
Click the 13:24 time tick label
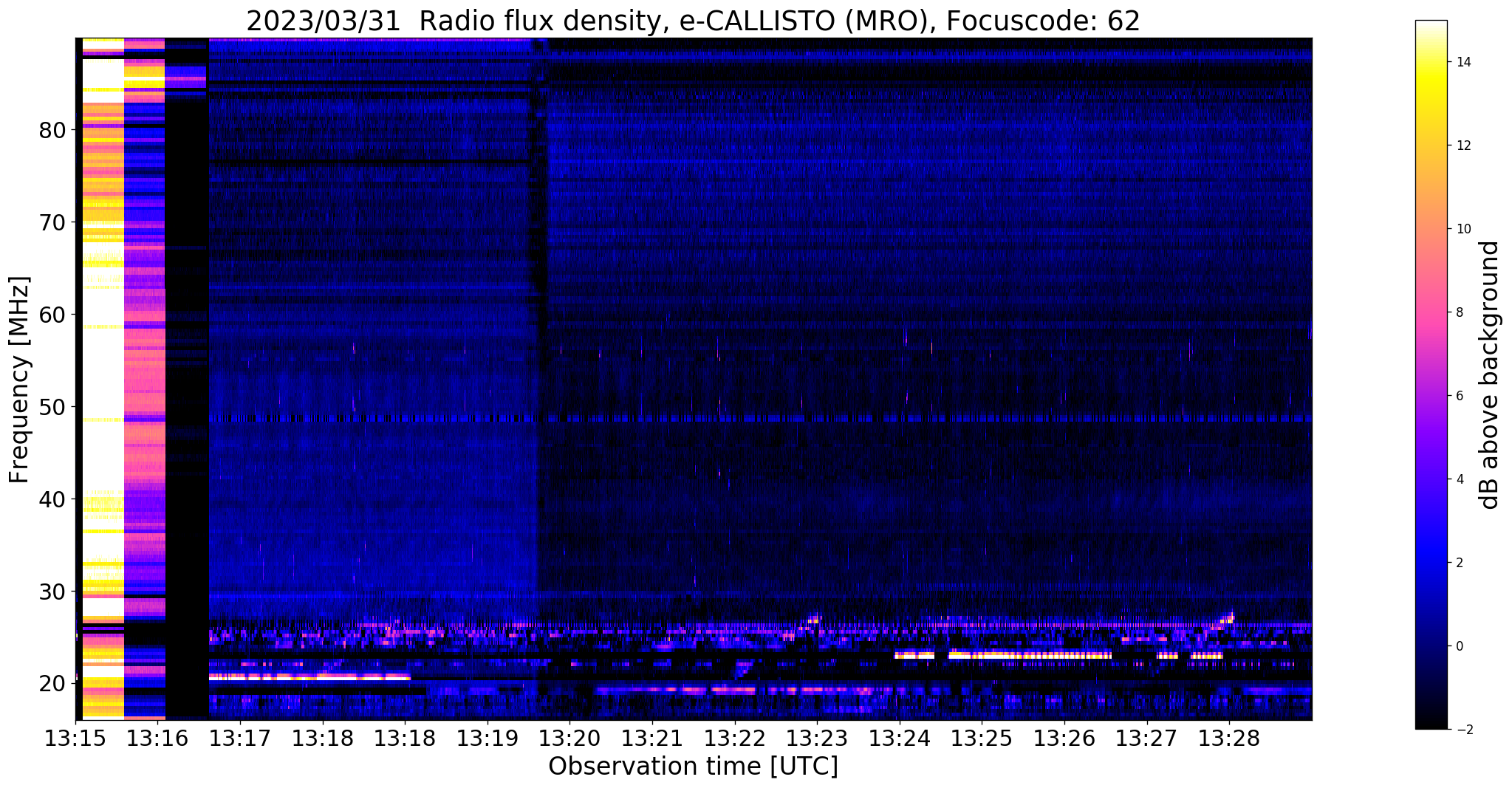click(x=900, y=738)
